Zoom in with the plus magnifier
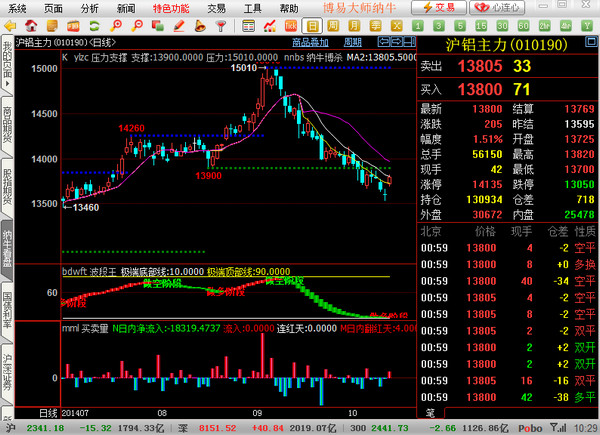The image size is (600, 435). 116,26
